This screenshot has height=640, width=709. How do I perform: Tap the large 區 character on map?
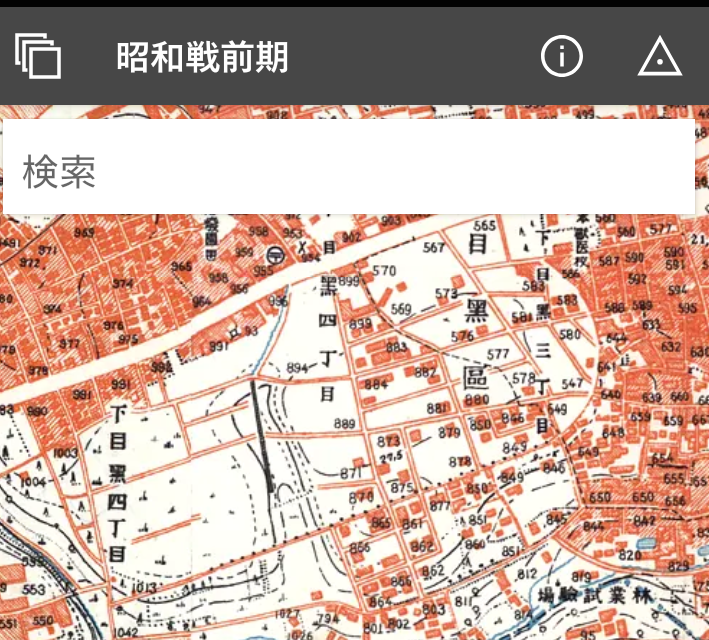(476, 377)
